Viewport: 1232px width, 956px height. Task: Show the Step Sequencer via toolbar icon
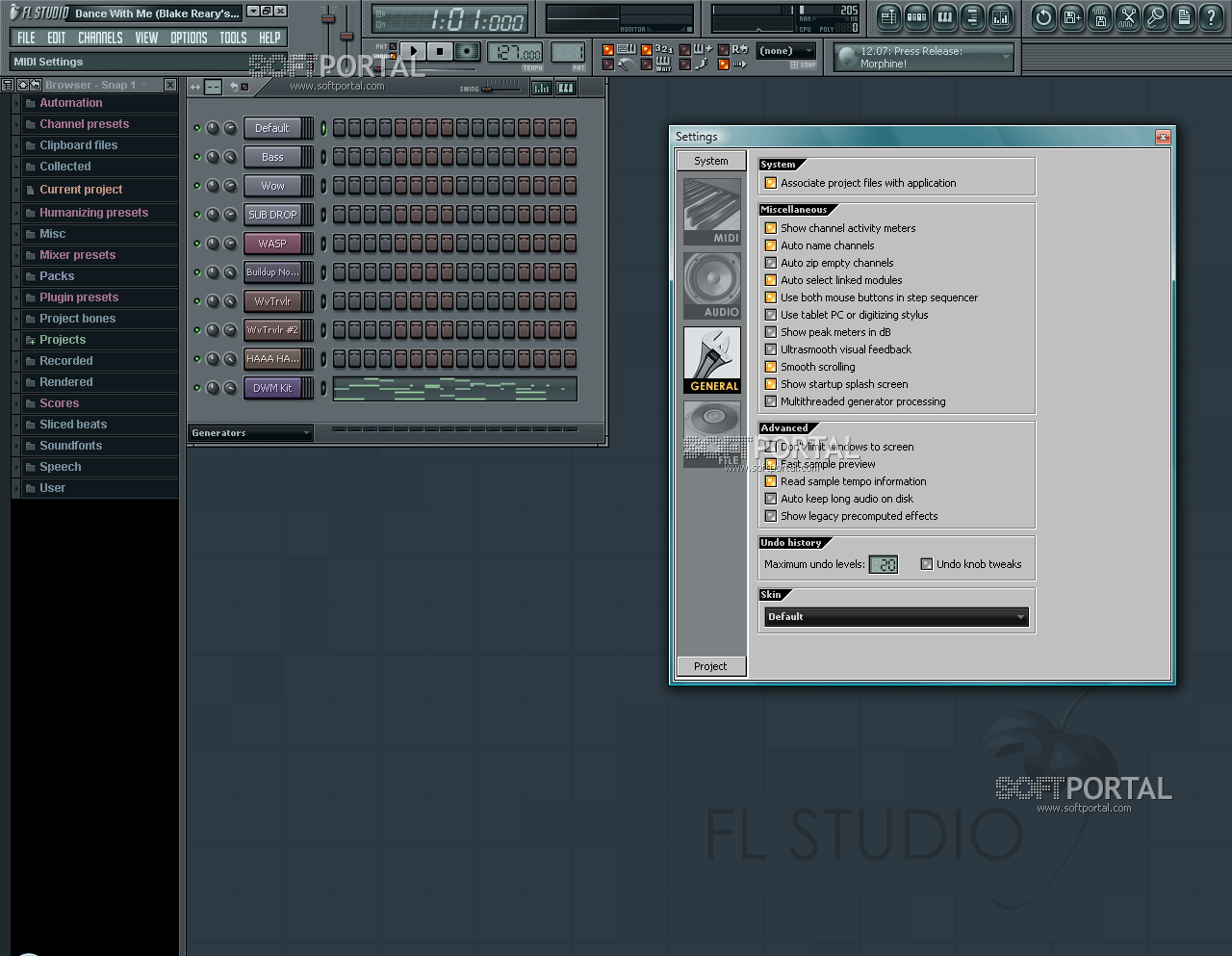(x=916, y=17)
